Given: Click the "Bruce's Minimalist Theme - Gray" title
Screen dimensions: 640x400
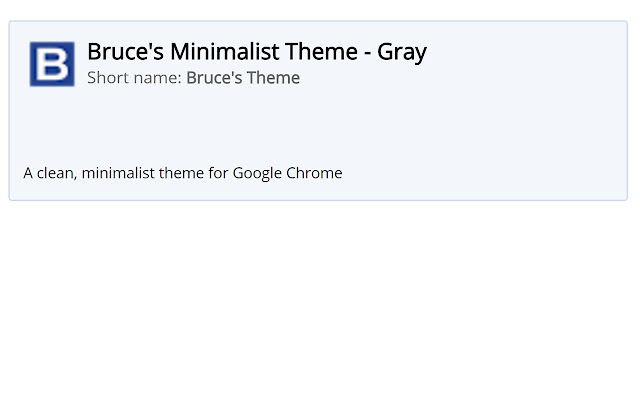Looking at the screenshot, I should point(257,51).
